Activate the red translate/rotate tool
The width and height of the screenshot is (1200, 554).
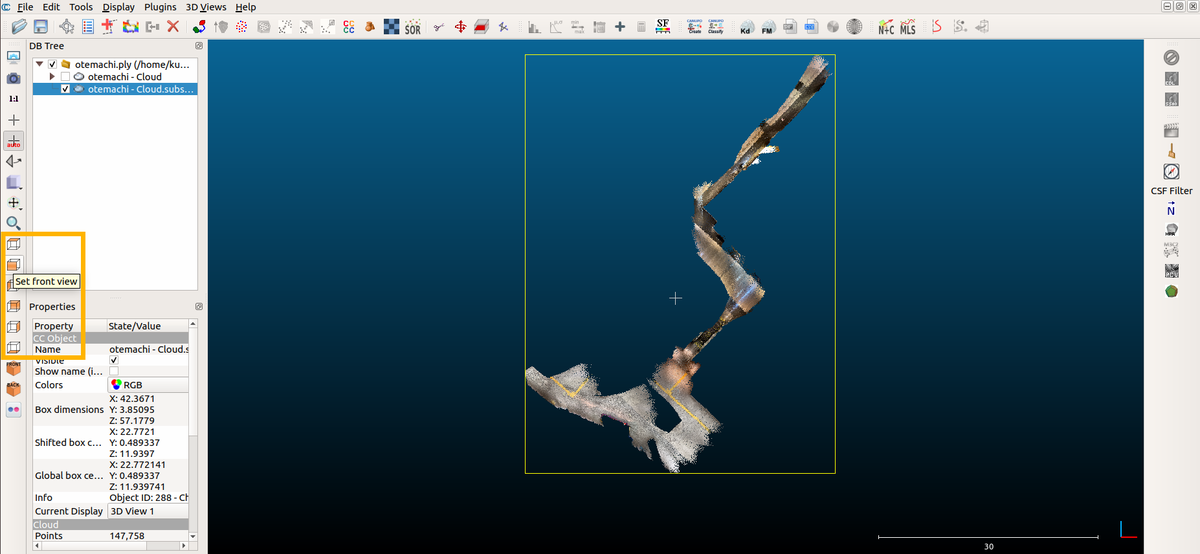(460, 27)
